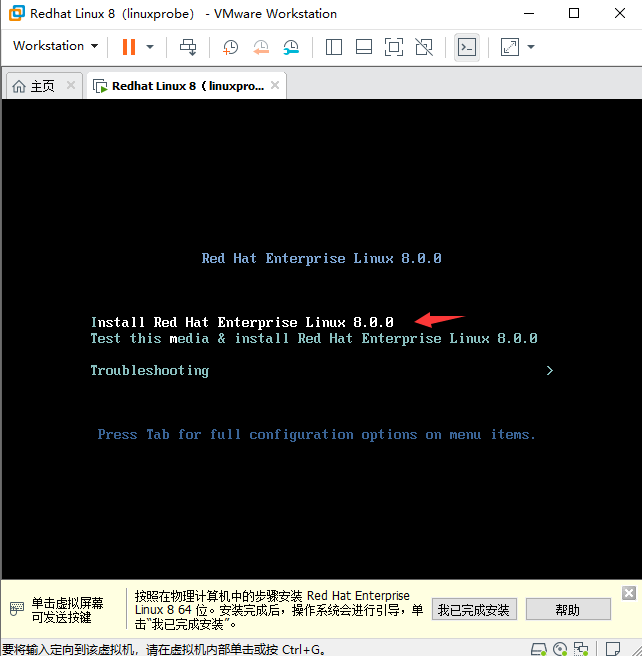Click the 我已完成安装 button
Viewport: 642px width, 656px height.
click(x=474, y=610)
